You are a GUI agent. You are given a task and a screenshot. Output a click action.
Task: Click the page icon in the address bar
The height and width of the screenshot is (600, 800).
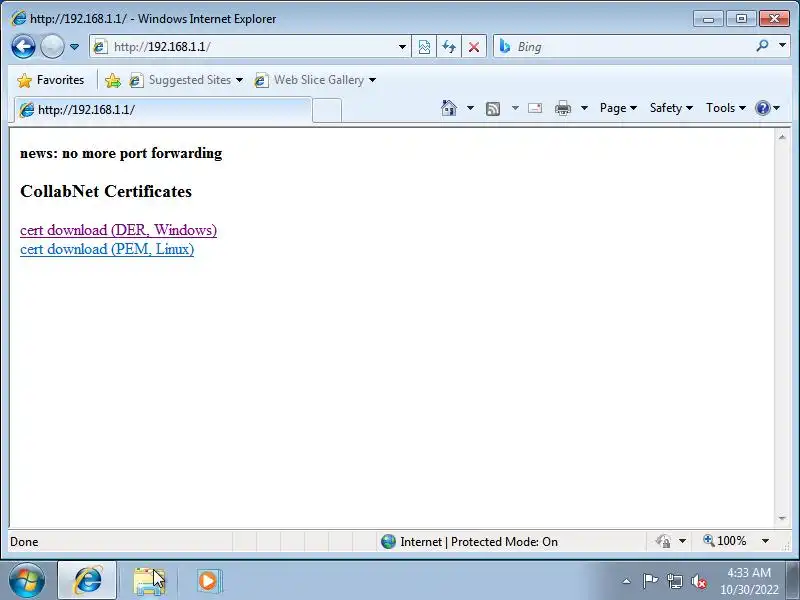(x=100, y=47)
